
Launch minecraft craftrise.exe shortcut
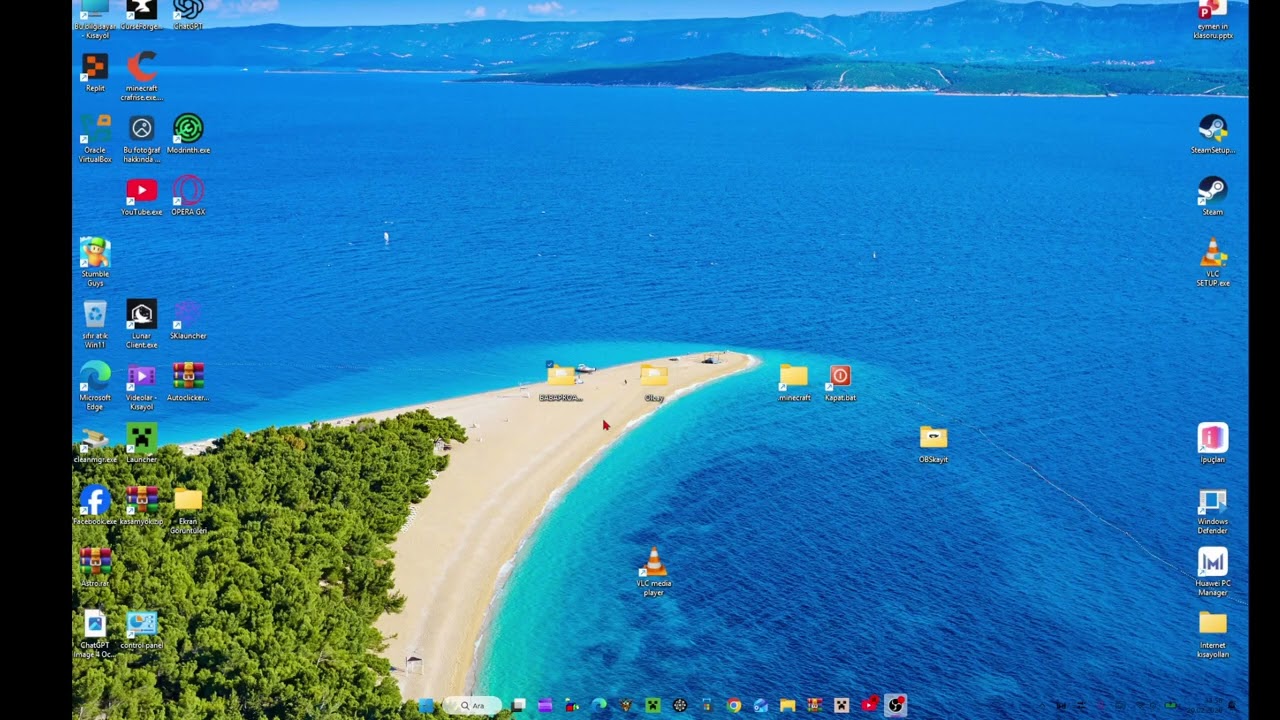(x=141, y=76)
